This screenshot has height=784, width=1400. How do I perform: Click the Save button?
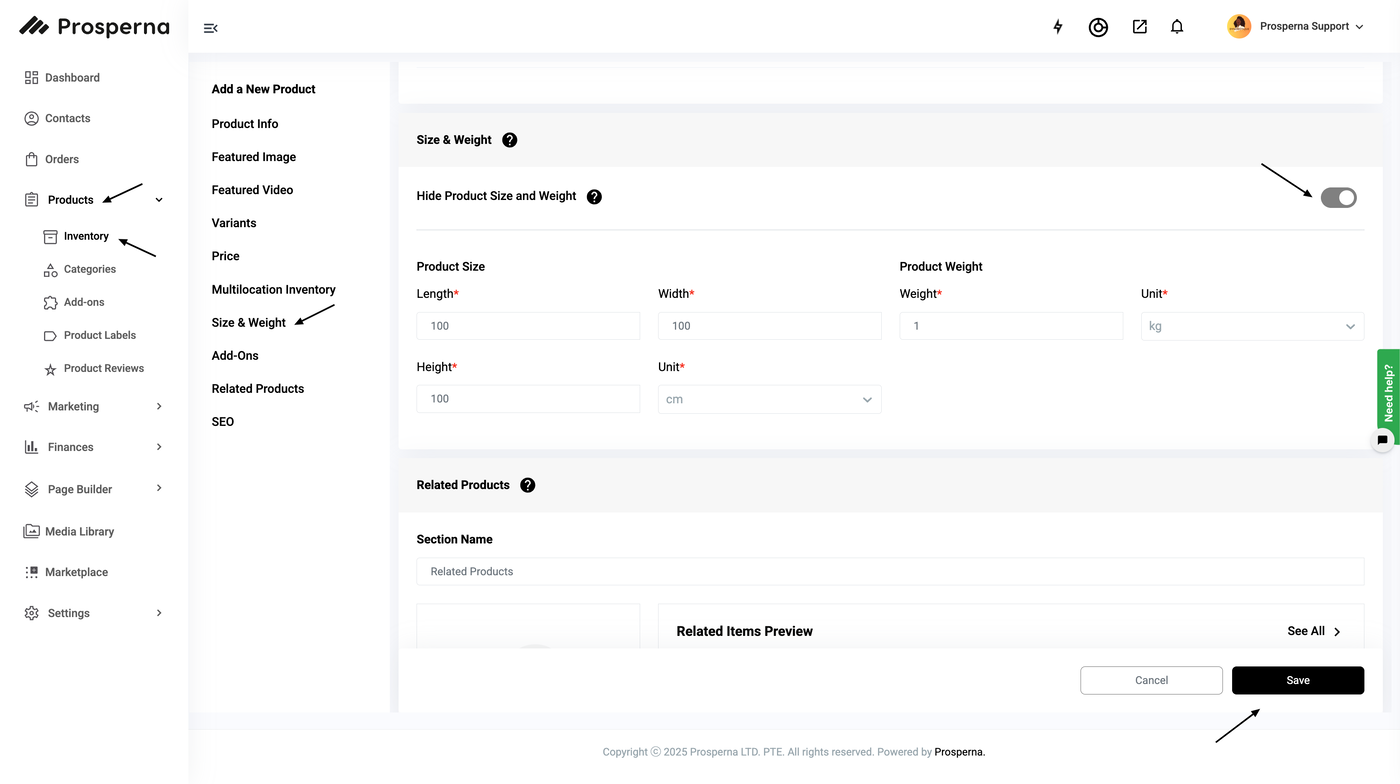pos(1297,680)
